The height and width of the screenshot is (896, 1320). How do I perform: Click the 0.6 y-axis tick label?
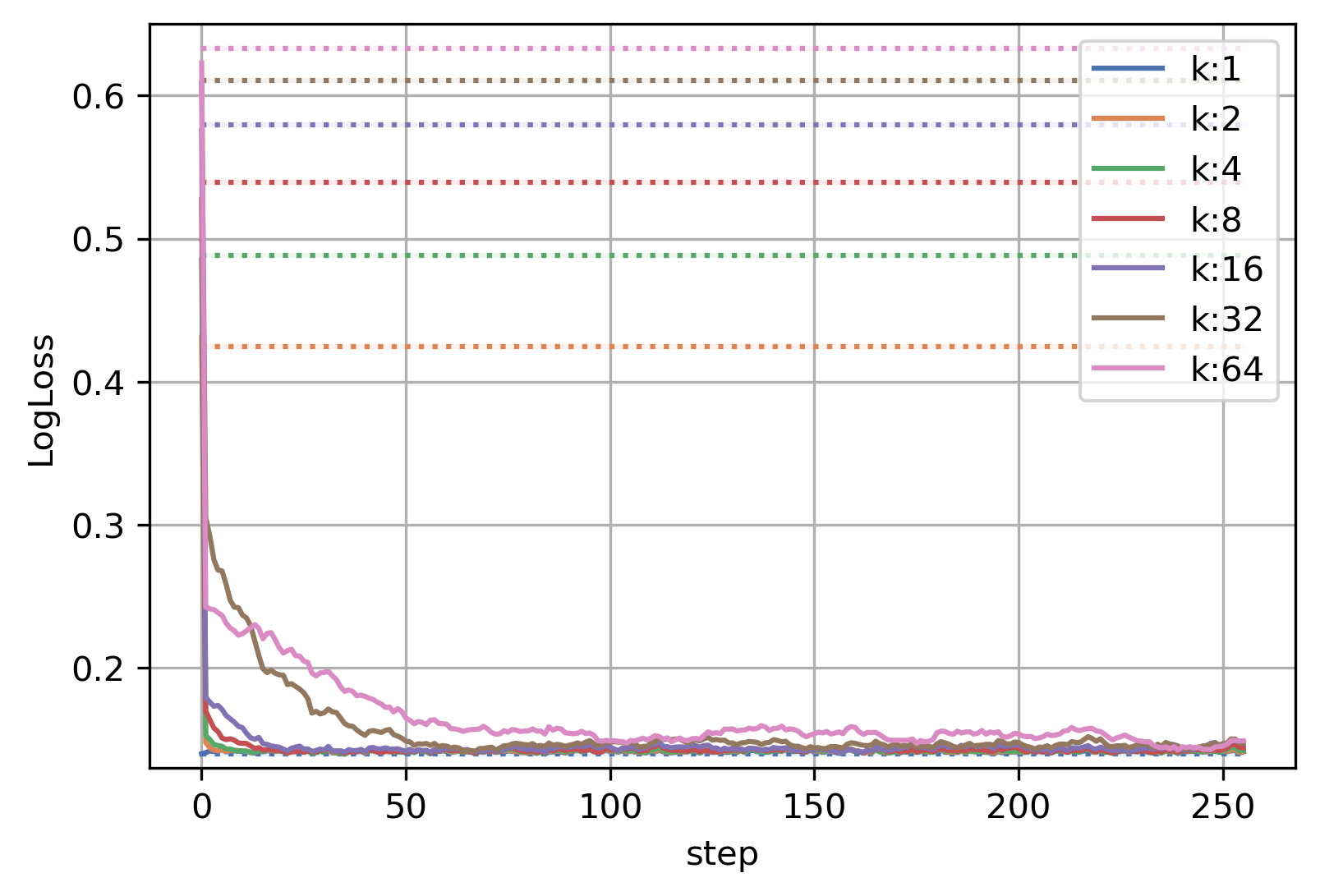pyautogui.click(x=98, y=97)
